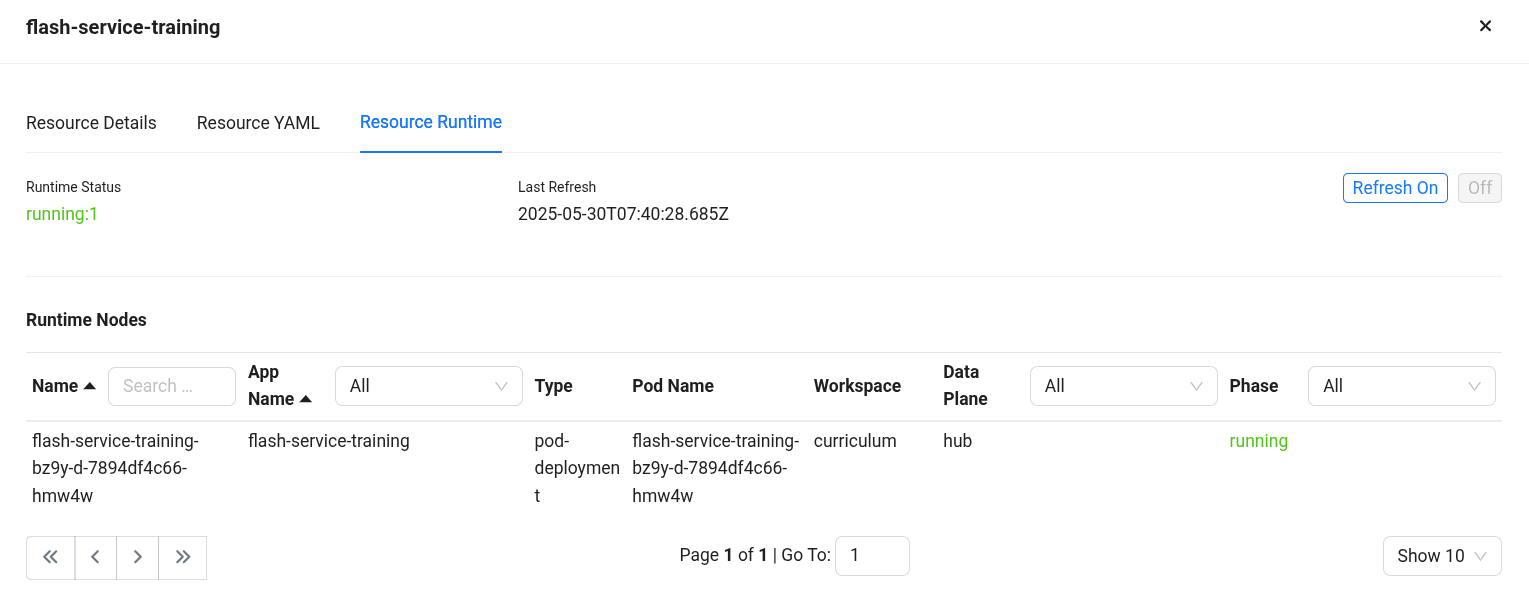Click the Name search input field
This screenshot has width=1529, height=603.
coord(171,386)
